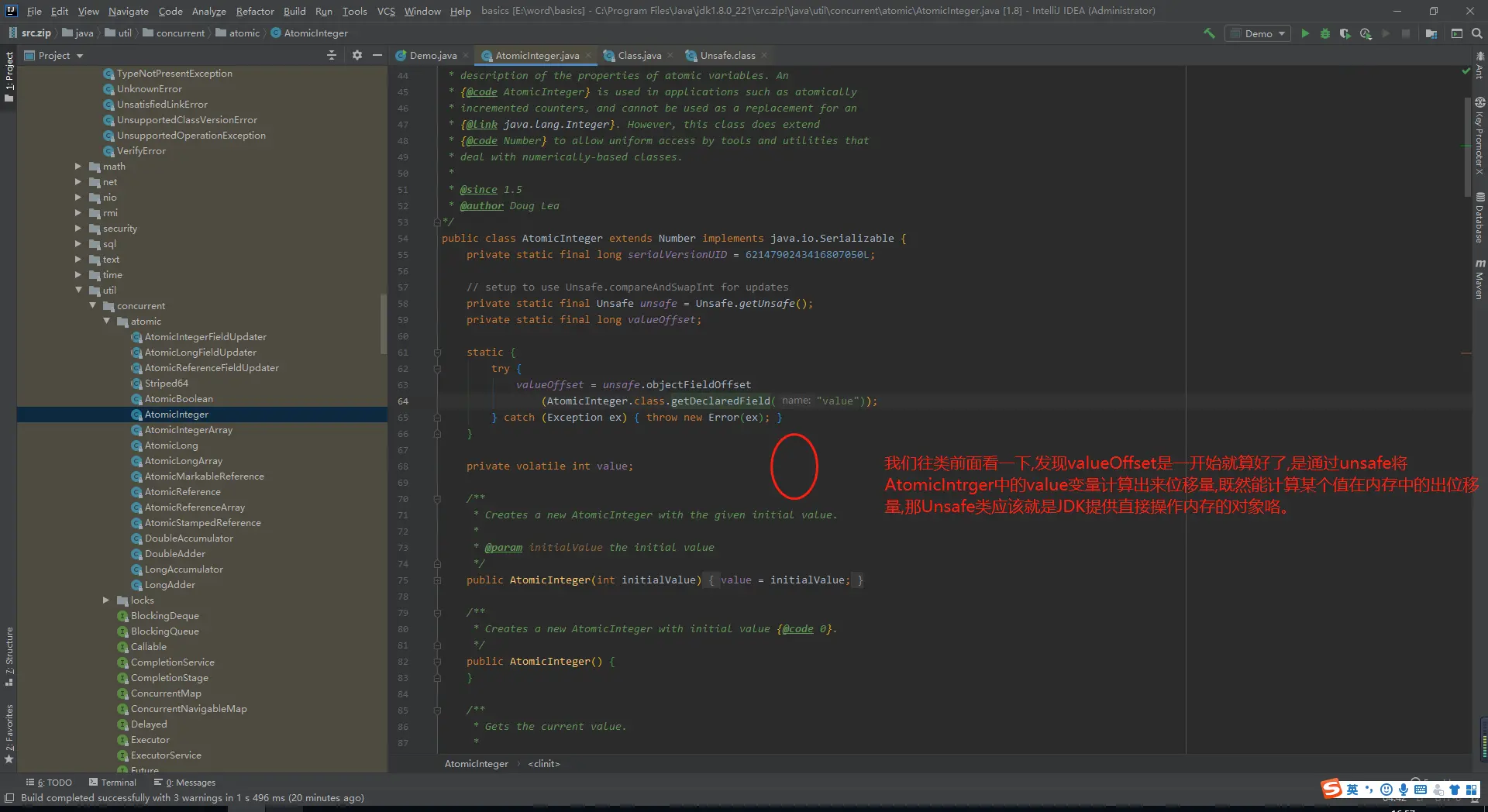Open Sogou toolbox grid icon

[1472, 790]
